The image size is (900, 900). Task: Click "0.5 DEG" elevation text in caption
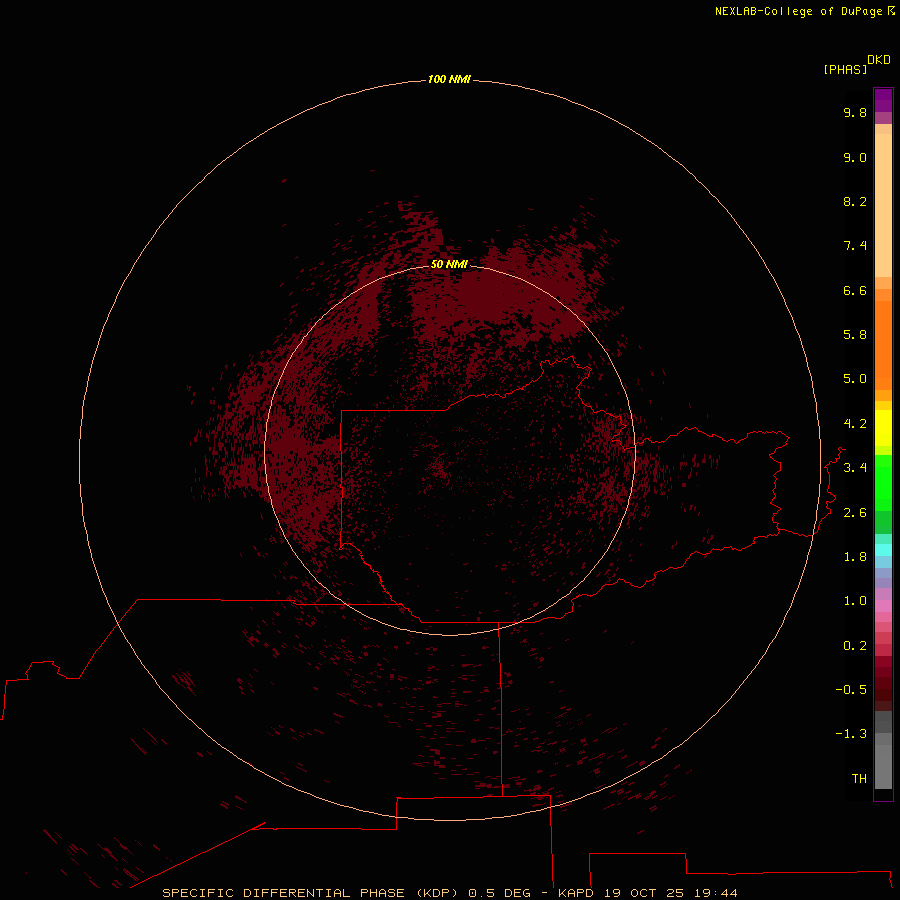[501, 893]
